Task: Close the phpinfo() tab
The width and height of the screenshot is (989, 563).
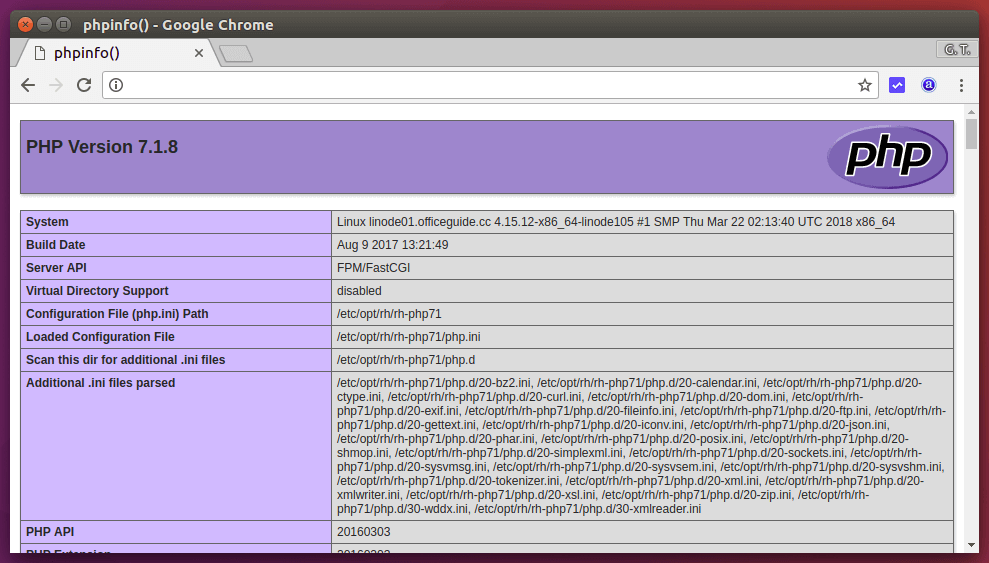Action: (x=199, y=53)
